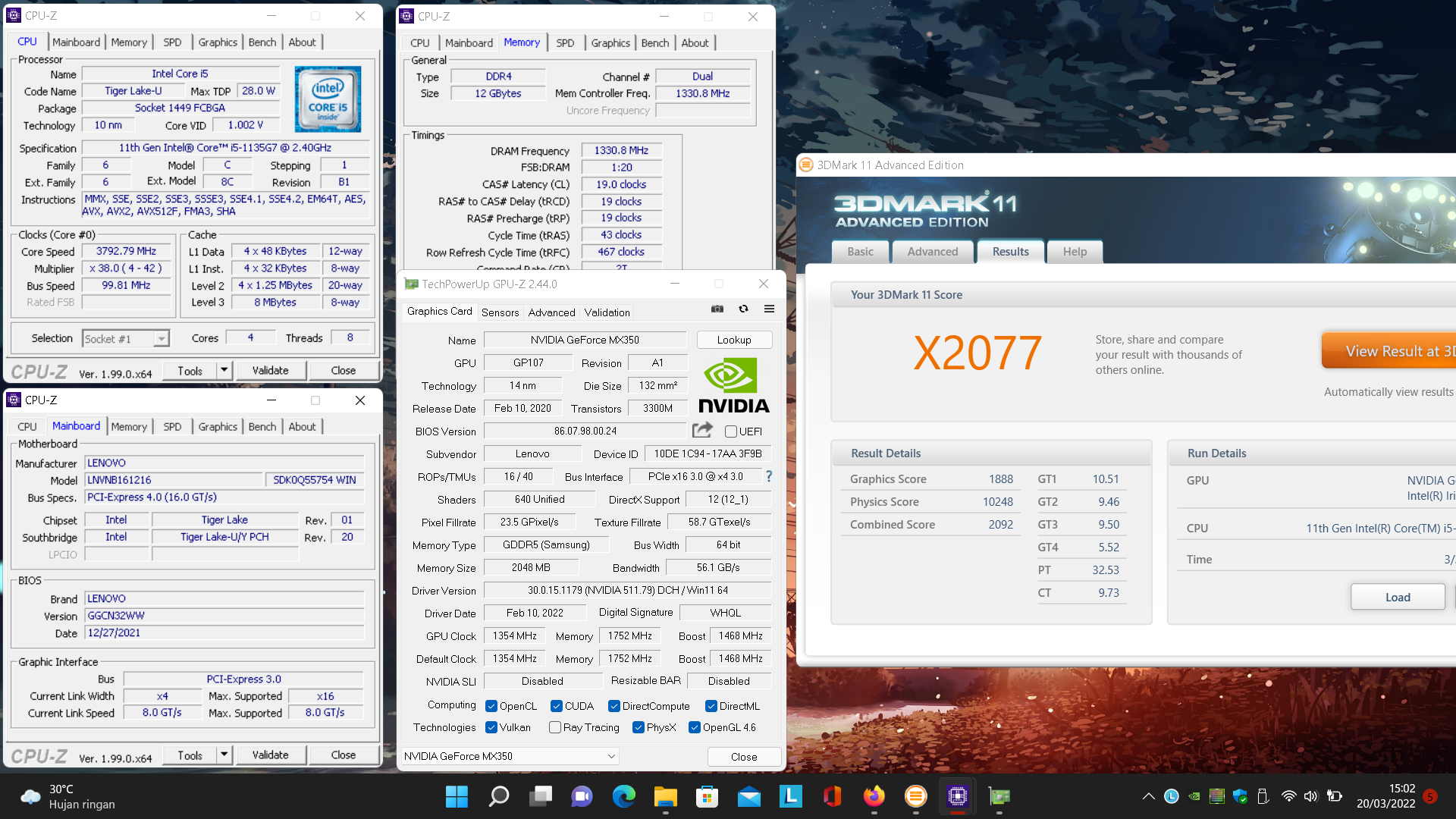Open Bench tab in Mainboard CPU-Z window

pos(262,426)
